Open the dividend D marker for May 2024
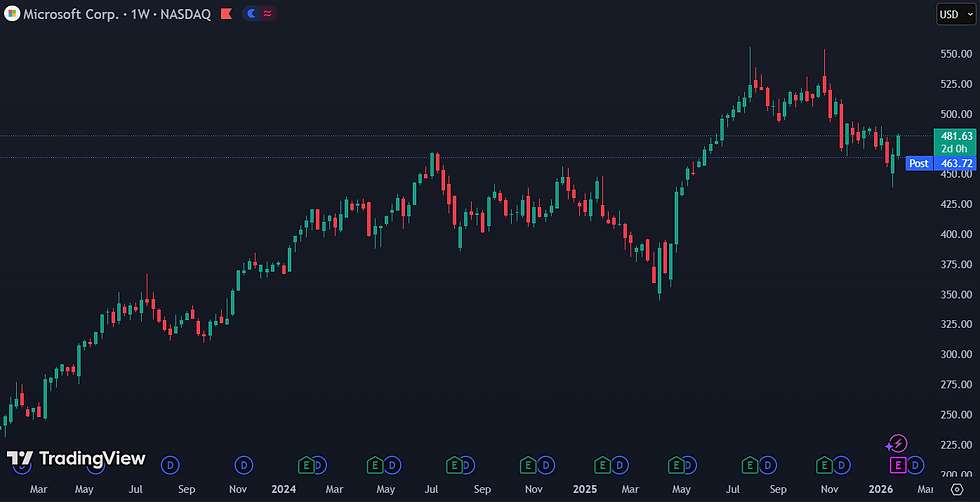This screenshot has height=502, width=980. pos(392,464)
